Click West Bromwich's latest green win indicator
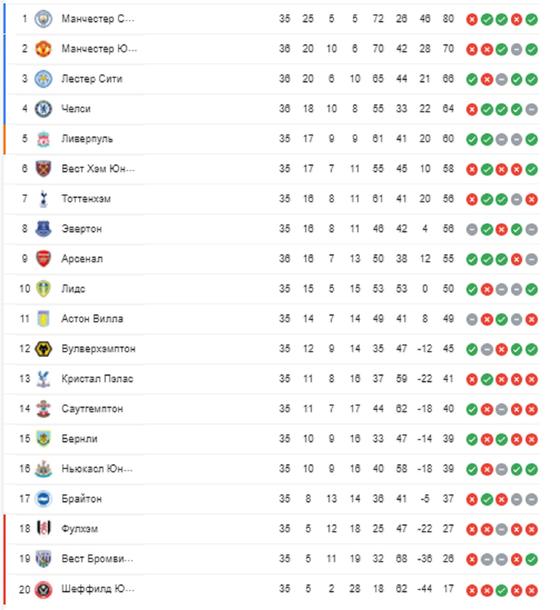The width and height of the screenshot is (560, 610). 532,559
